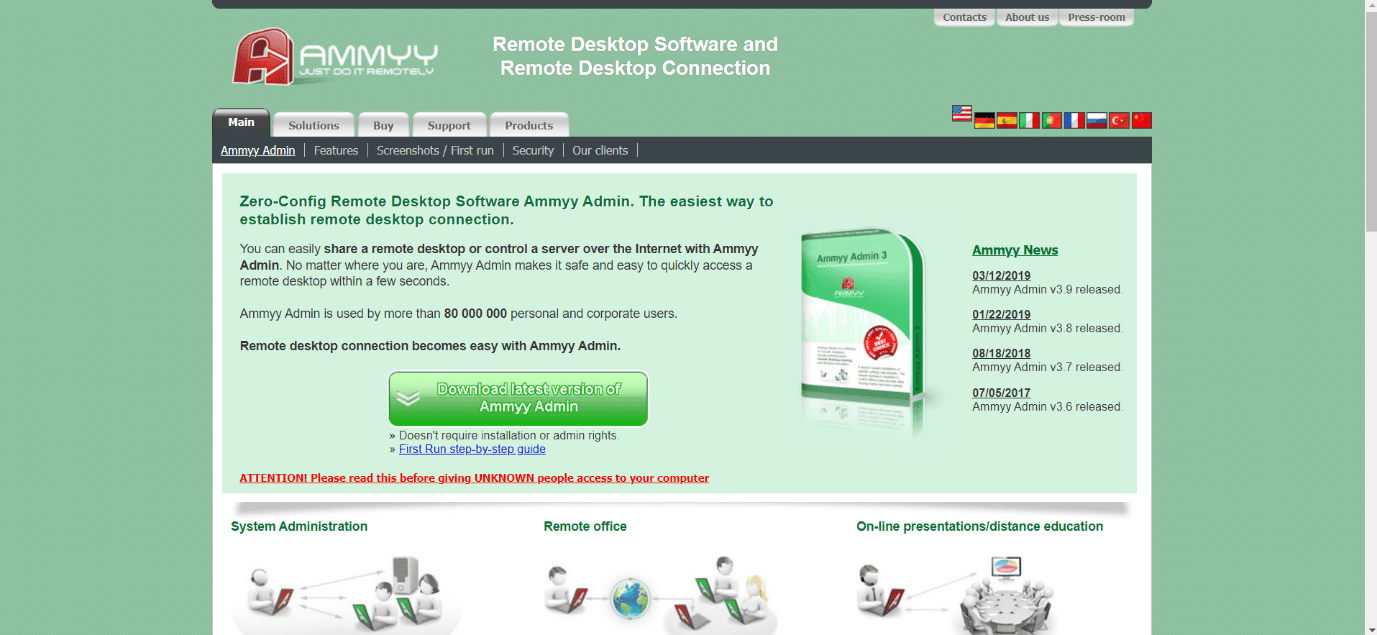Click 'Ammyy Admin v3.6 released.' text
This screenshot has width=1377, height=635.
[1047, 407]
